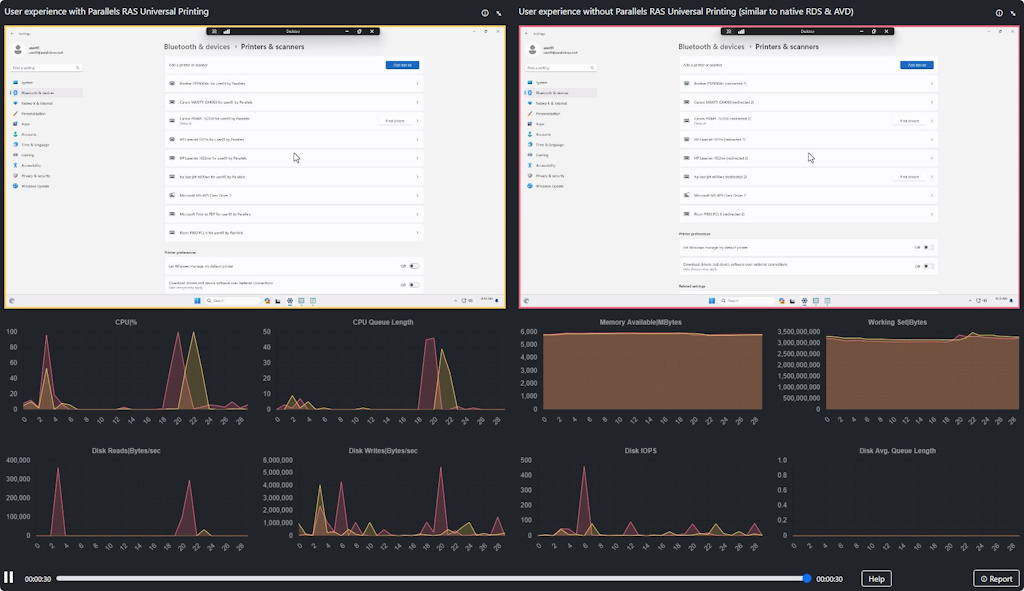Pause the comparison video playback
The image size is (1024, 591).
pos(9,578)
